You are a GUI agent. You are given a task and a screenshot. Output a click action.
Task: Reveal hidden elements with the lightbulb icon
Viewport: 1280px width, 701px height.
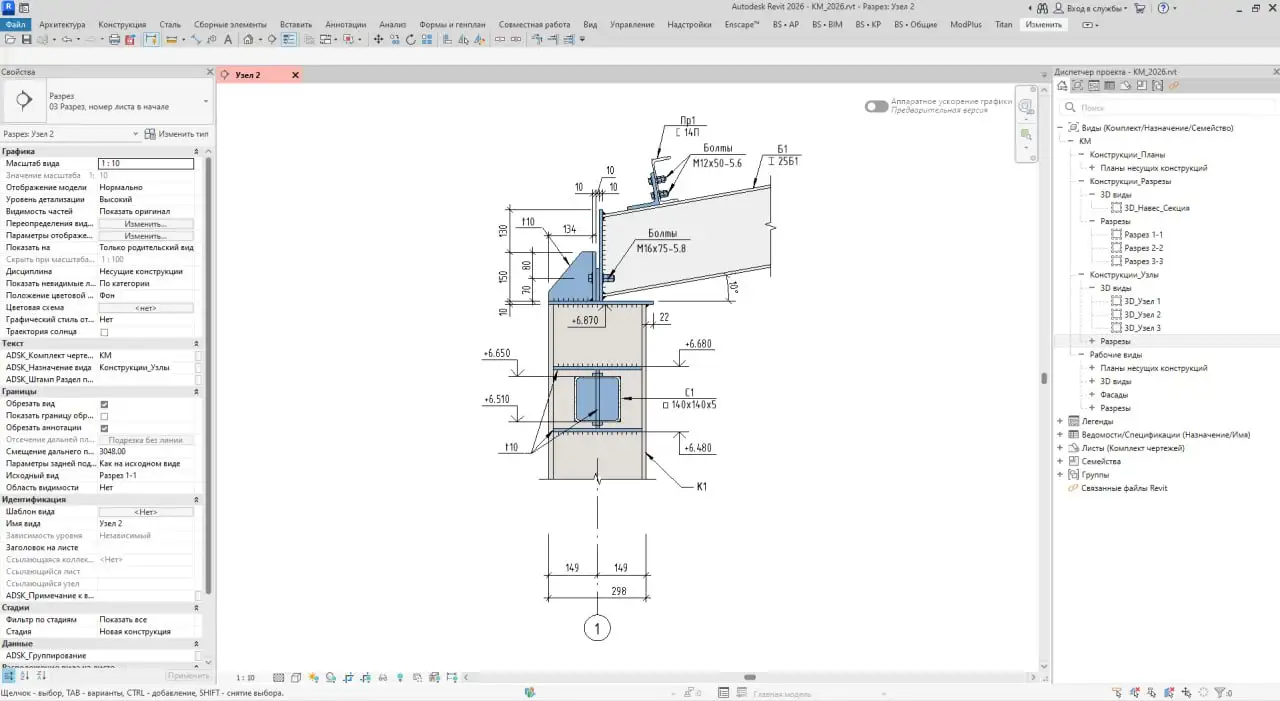click(399, 677)
